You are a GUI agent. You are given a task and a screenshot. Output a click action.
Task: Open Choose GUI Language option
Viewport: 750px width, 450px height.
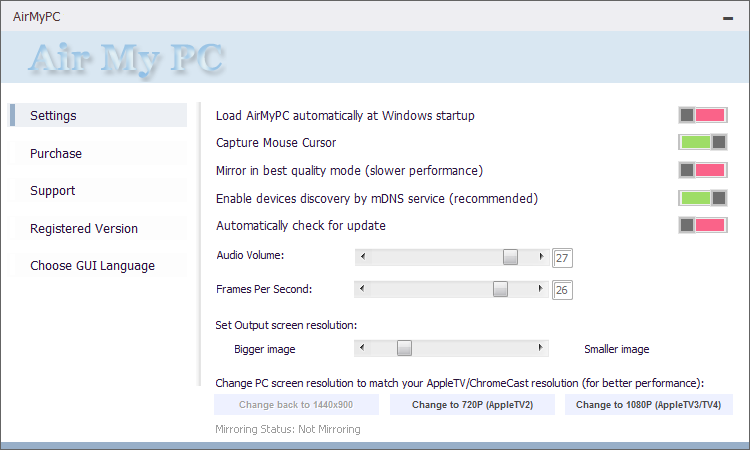tap(98, 265)
